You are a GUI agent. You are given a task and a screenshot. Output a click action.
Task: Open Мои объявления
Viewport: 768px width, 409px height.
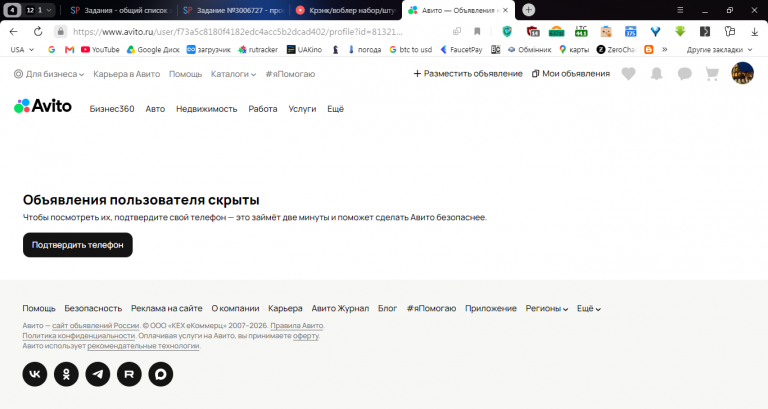click(571, 73)
